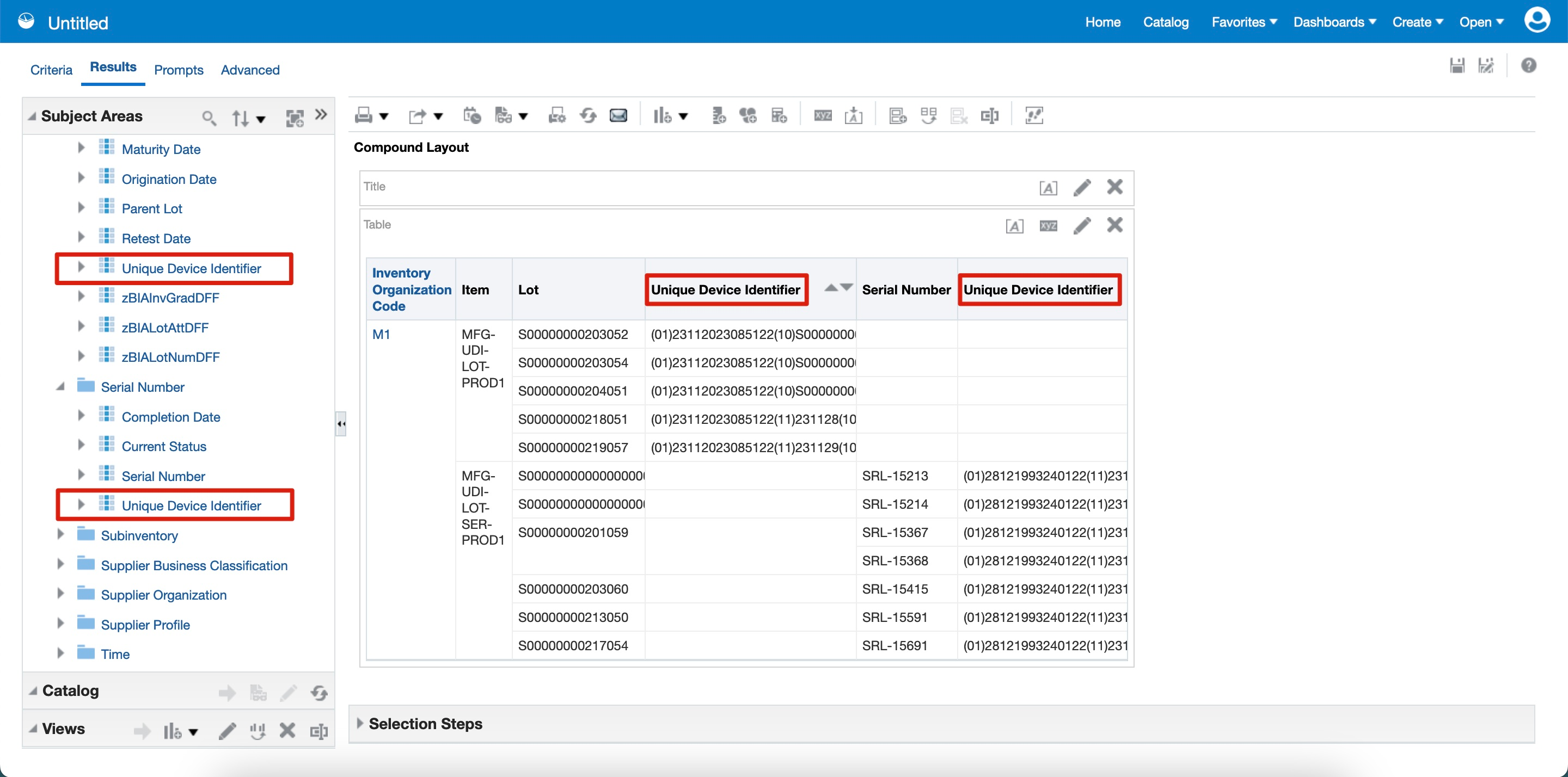
Task: Collapse the left pane splitter handle
Action: tap(341, 423)
